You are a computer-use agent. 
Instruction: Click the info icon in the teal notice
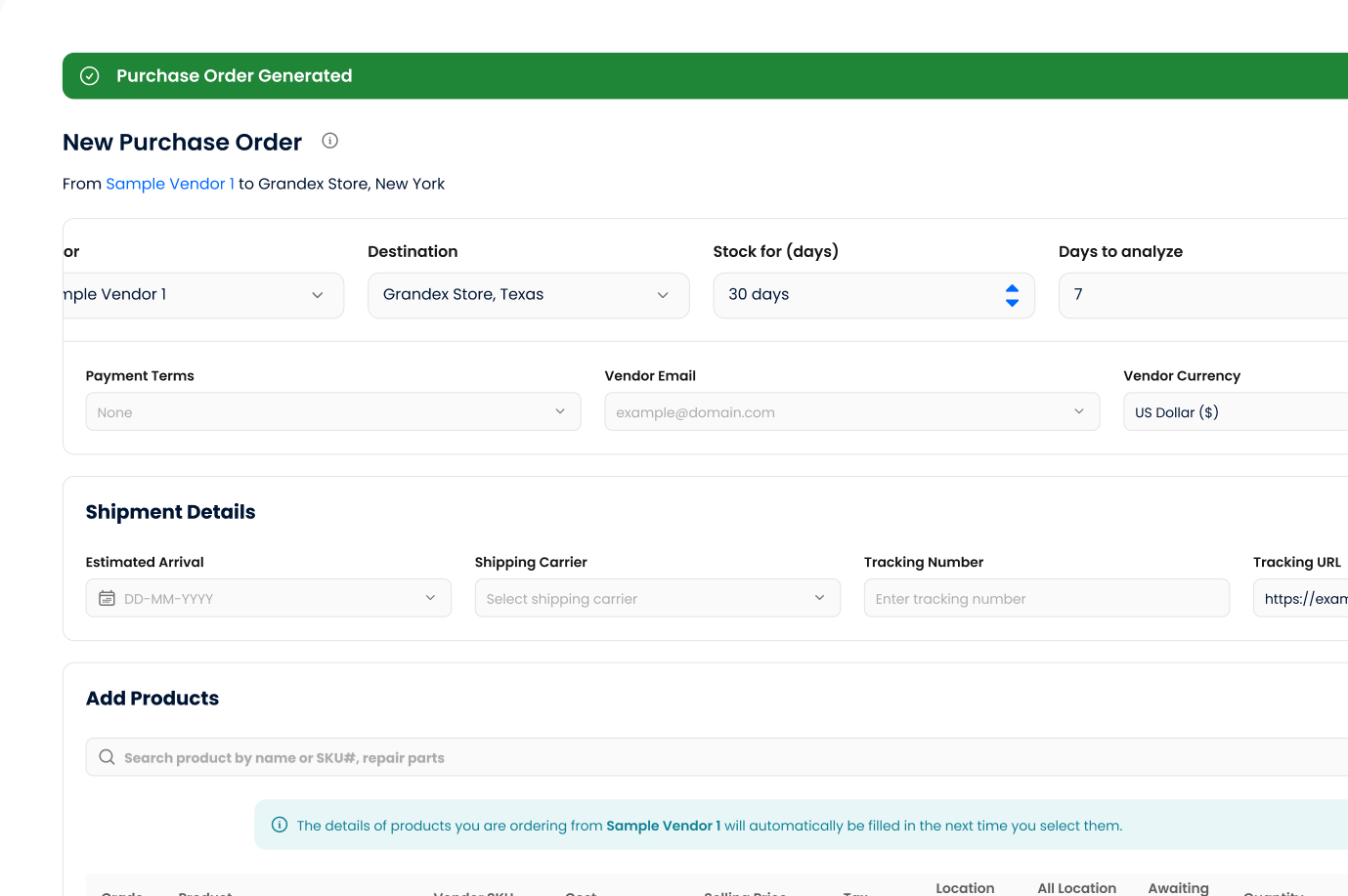point(280,825)
